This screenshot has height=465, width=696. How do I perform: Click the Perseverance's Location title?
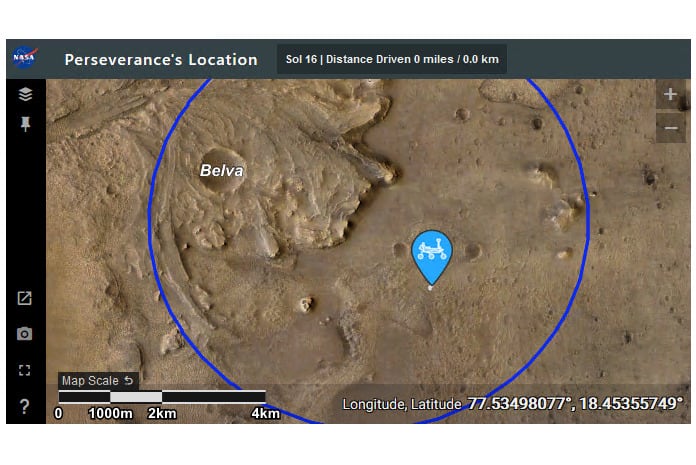click(161, 59)
